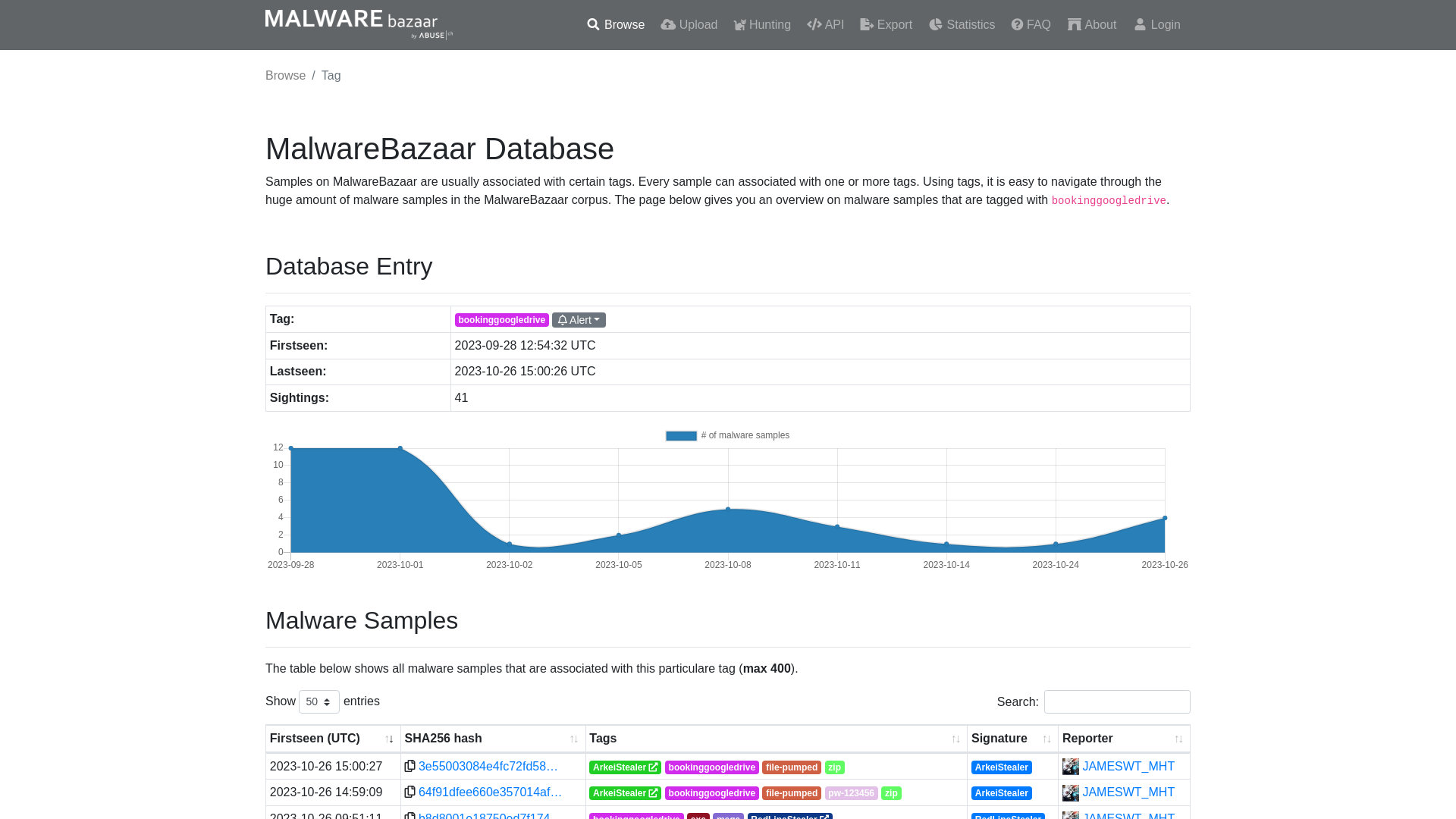Click JAMESWT_MHT avatar in 14:59:09 row
The height and width of the screenshot is (819, 1456).
point(1071,792)
